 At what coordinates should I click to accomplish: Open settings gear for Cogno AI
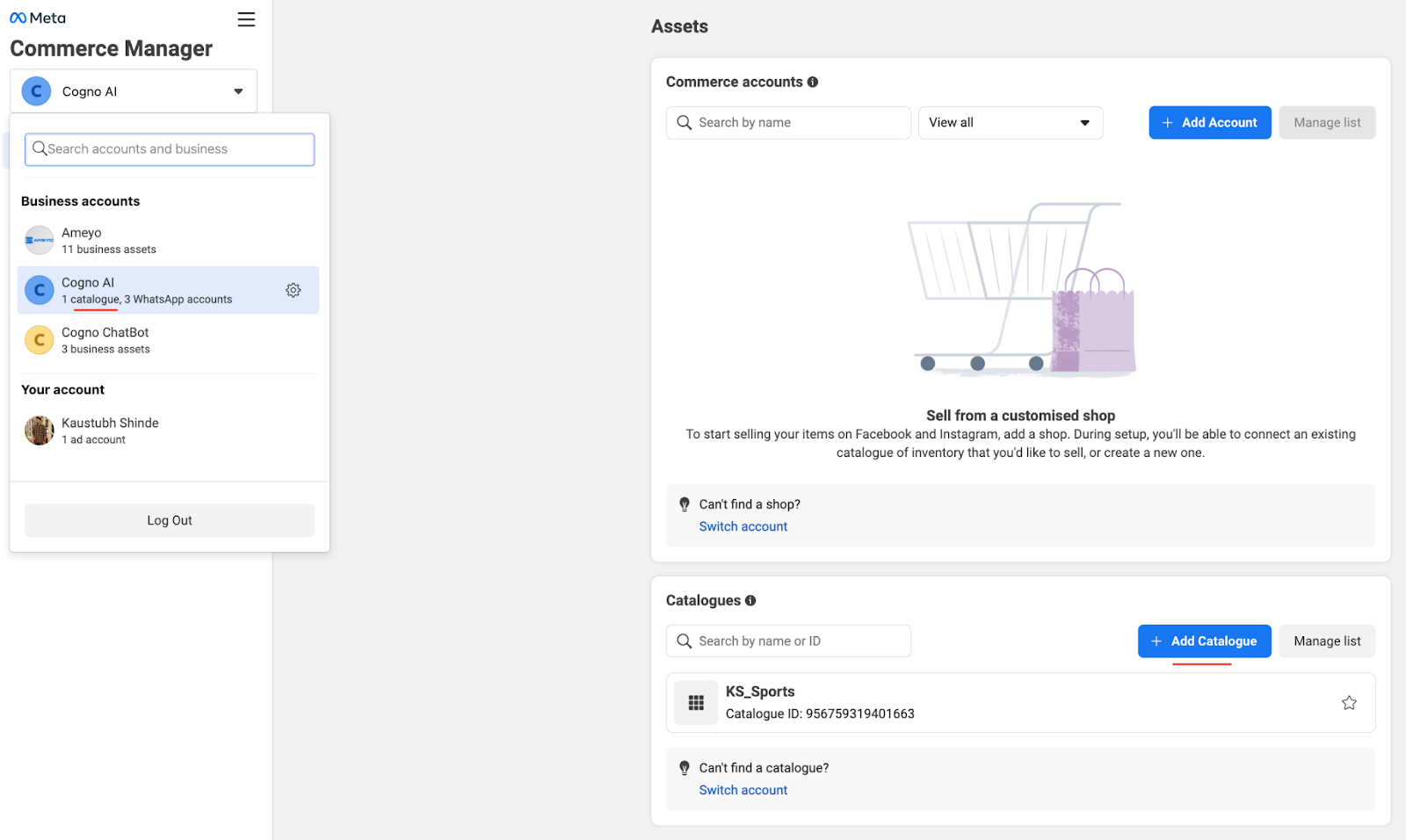click(x=294, y=290)
